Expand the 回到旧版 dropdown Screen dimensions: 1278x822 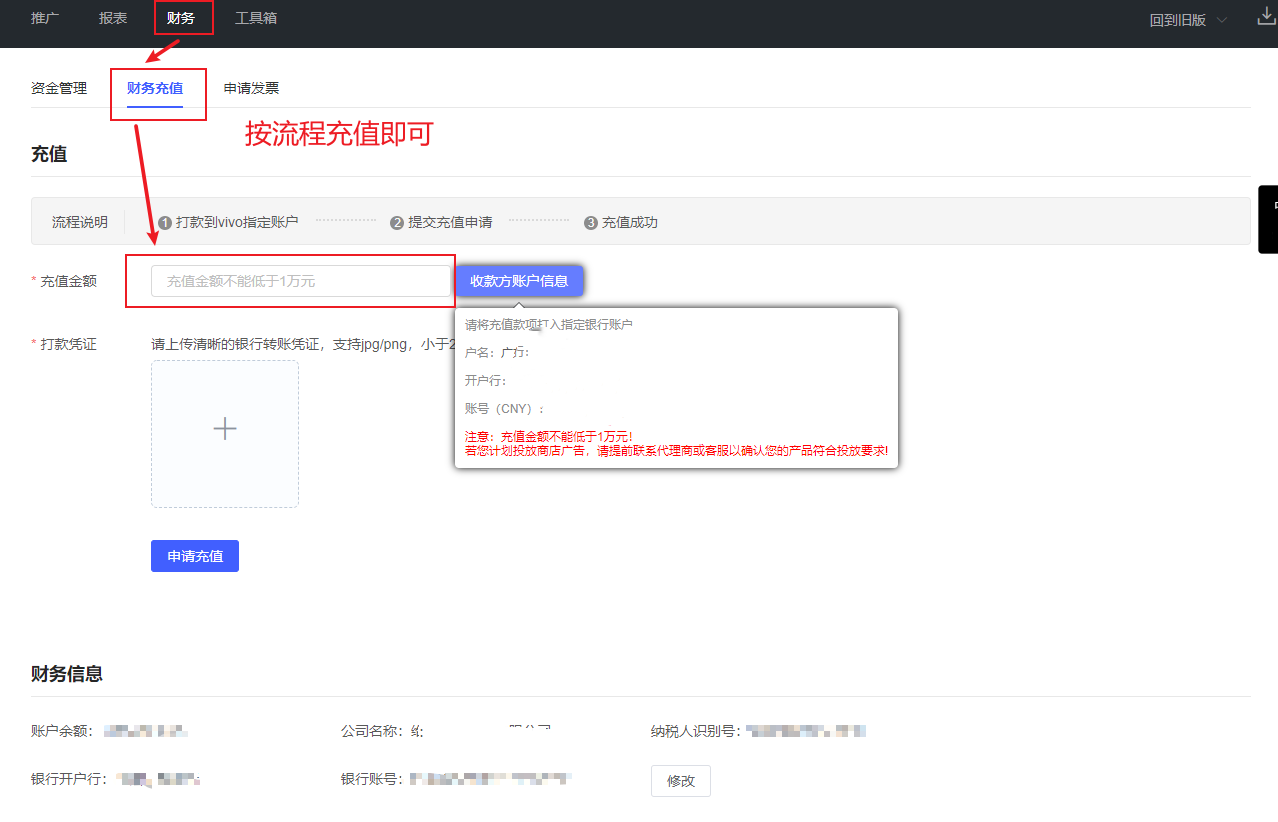click(1188, 20)
